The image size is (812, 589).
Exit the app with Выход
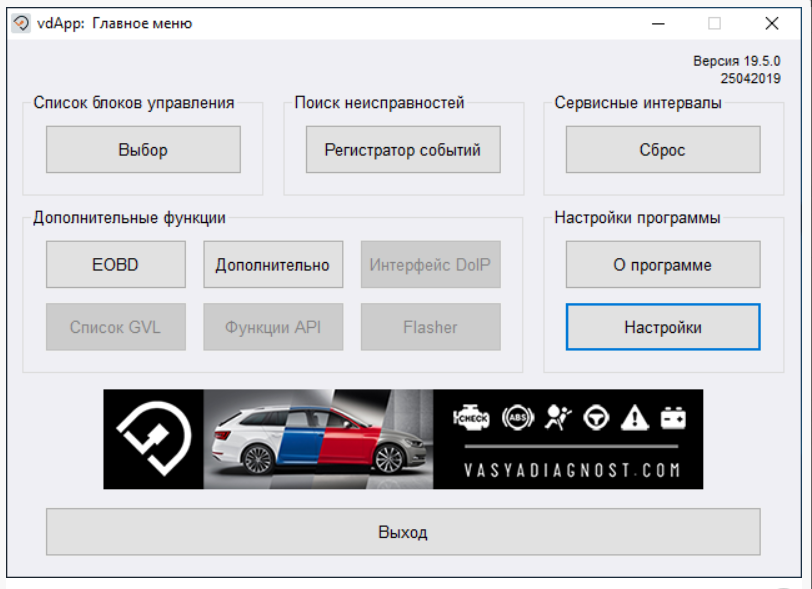coord(403,531)
